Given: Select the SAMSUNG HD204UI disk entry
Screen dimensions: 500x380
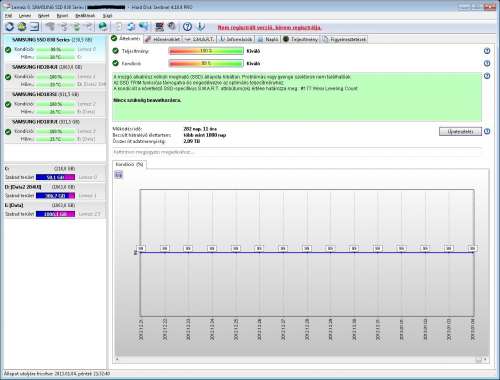Looking at the screenshot, I should coord(55,76).
